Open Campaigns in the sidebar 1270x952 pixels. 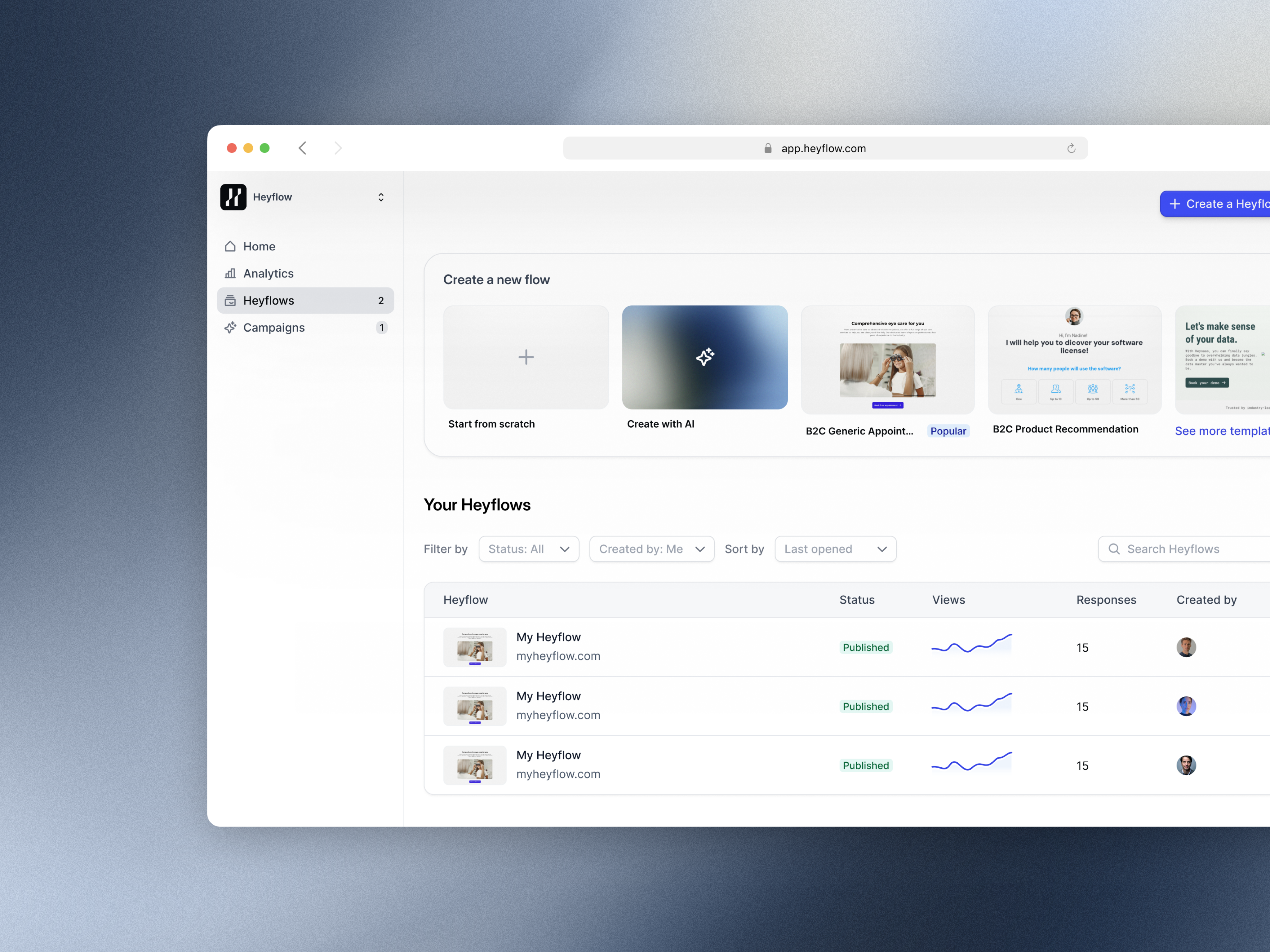274,327
